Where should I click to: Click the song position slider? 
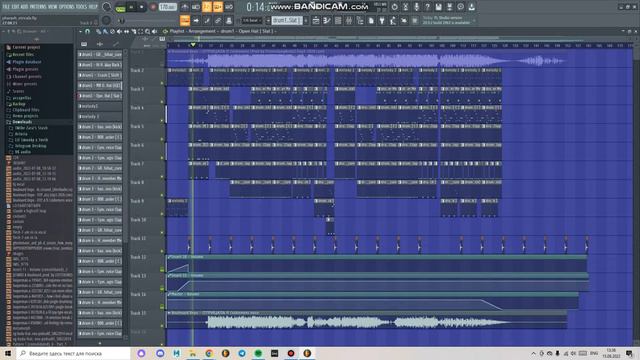(147, 21)
